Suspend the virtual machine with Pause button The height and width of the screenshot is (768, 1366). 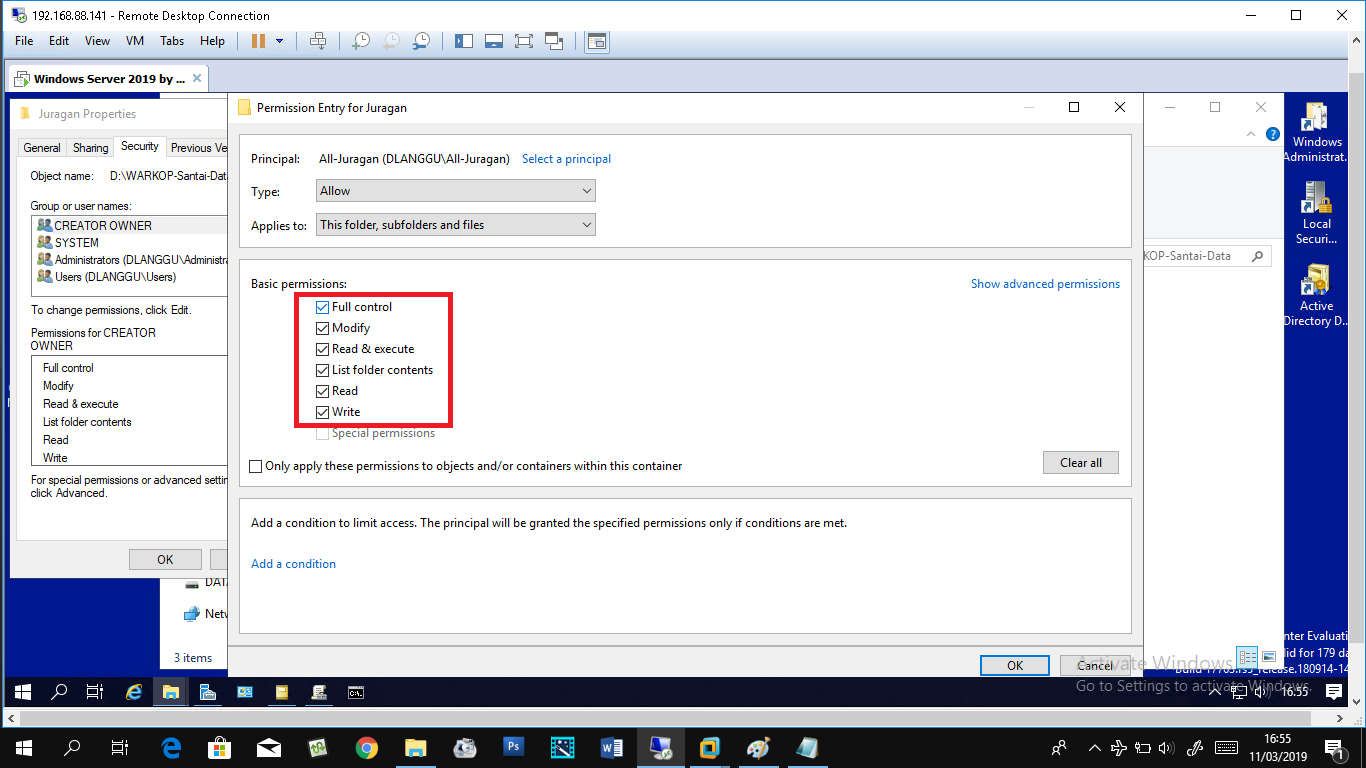click(x=259, y=41)
